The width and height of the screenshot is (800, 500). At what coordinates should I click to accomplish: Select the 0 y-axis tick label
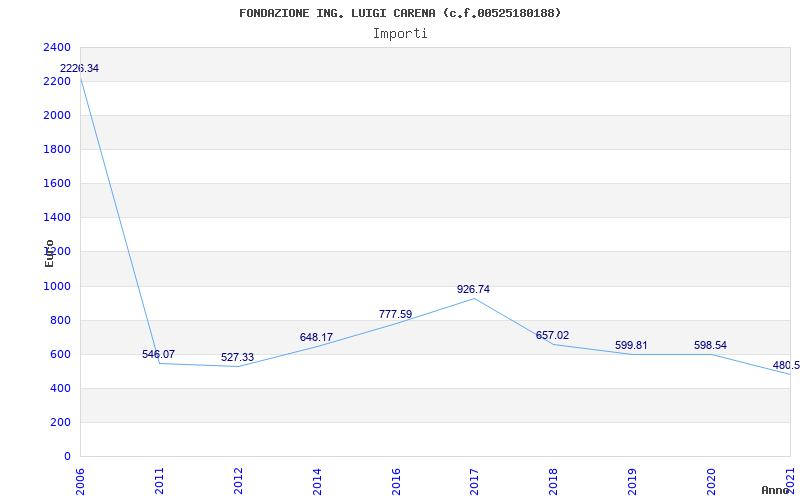tap(67, 457)
